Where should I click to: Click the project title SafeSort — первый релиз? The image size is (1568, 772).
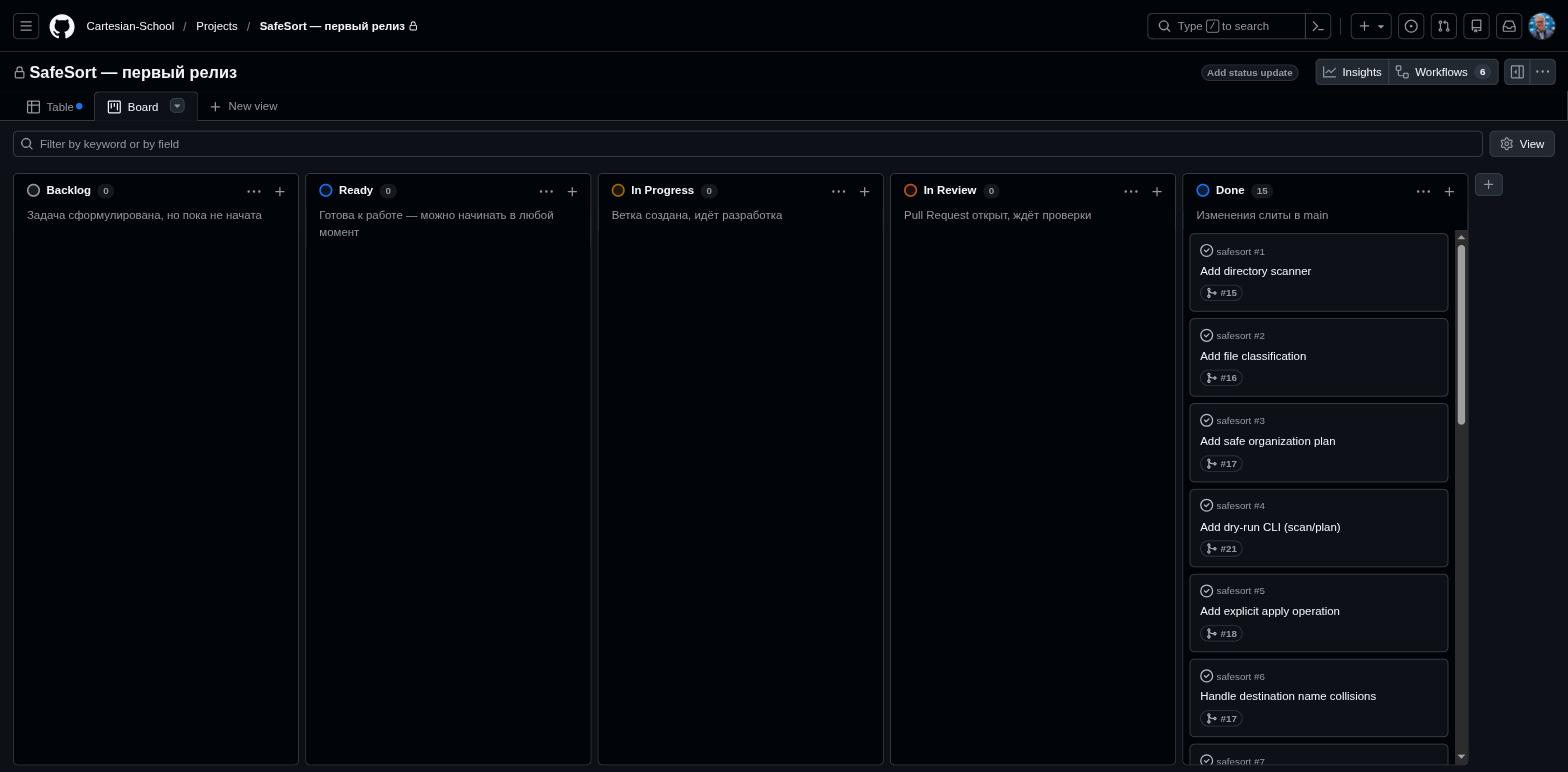coord(133,73)
